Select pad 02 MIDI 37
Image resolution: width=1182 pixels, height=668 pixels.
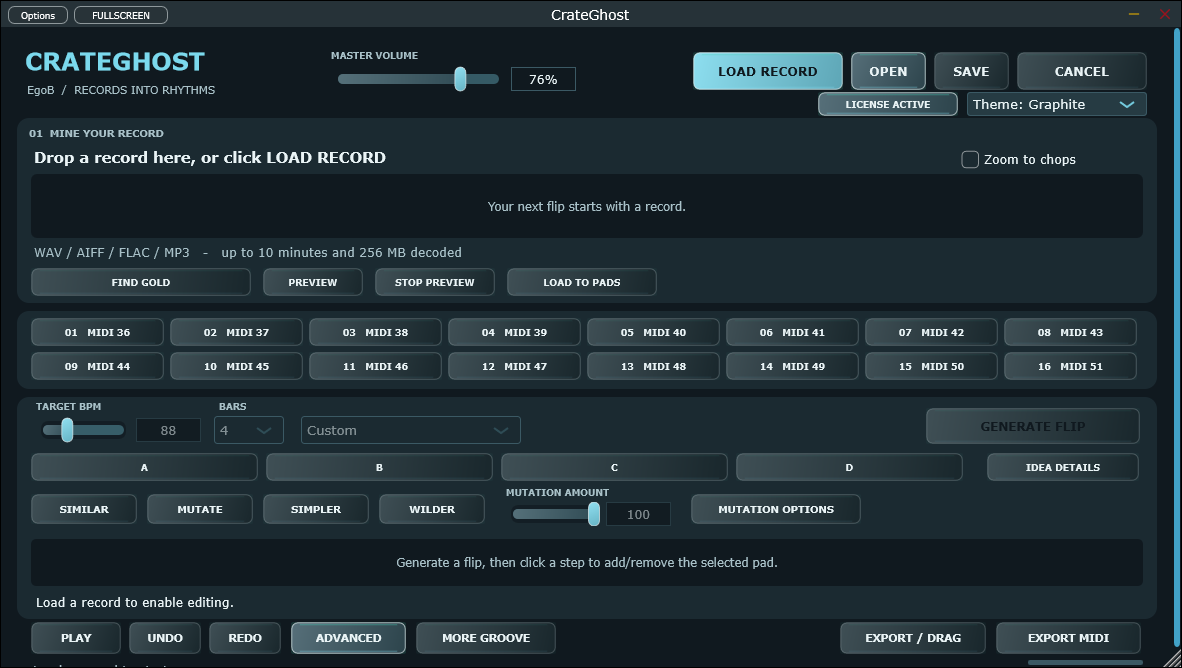click(x=236, y=332)
